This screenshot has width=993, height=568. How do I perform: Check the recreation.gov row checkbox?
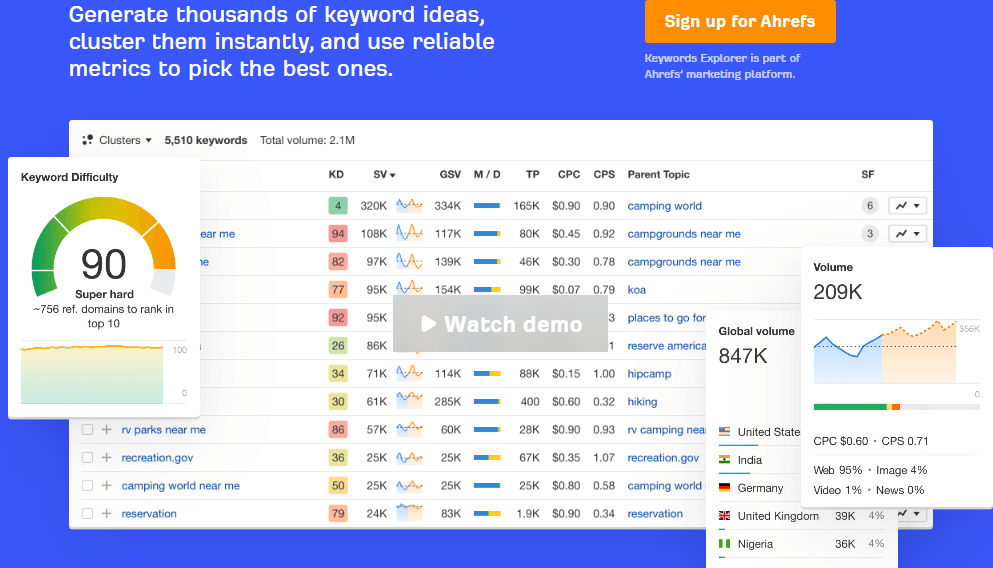pos(87,457)
